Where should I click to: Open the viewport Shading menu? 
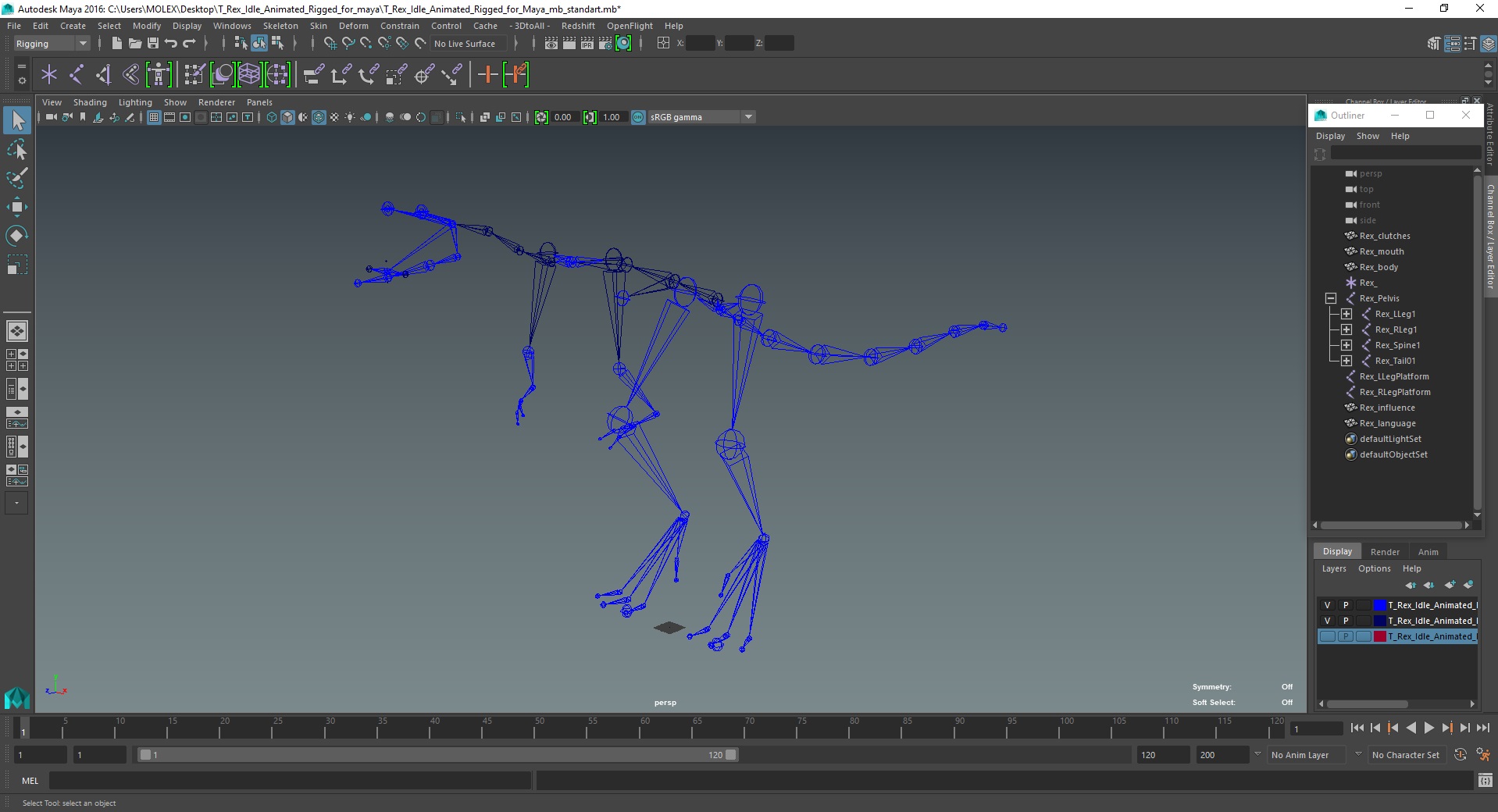[x=90, y=102]
